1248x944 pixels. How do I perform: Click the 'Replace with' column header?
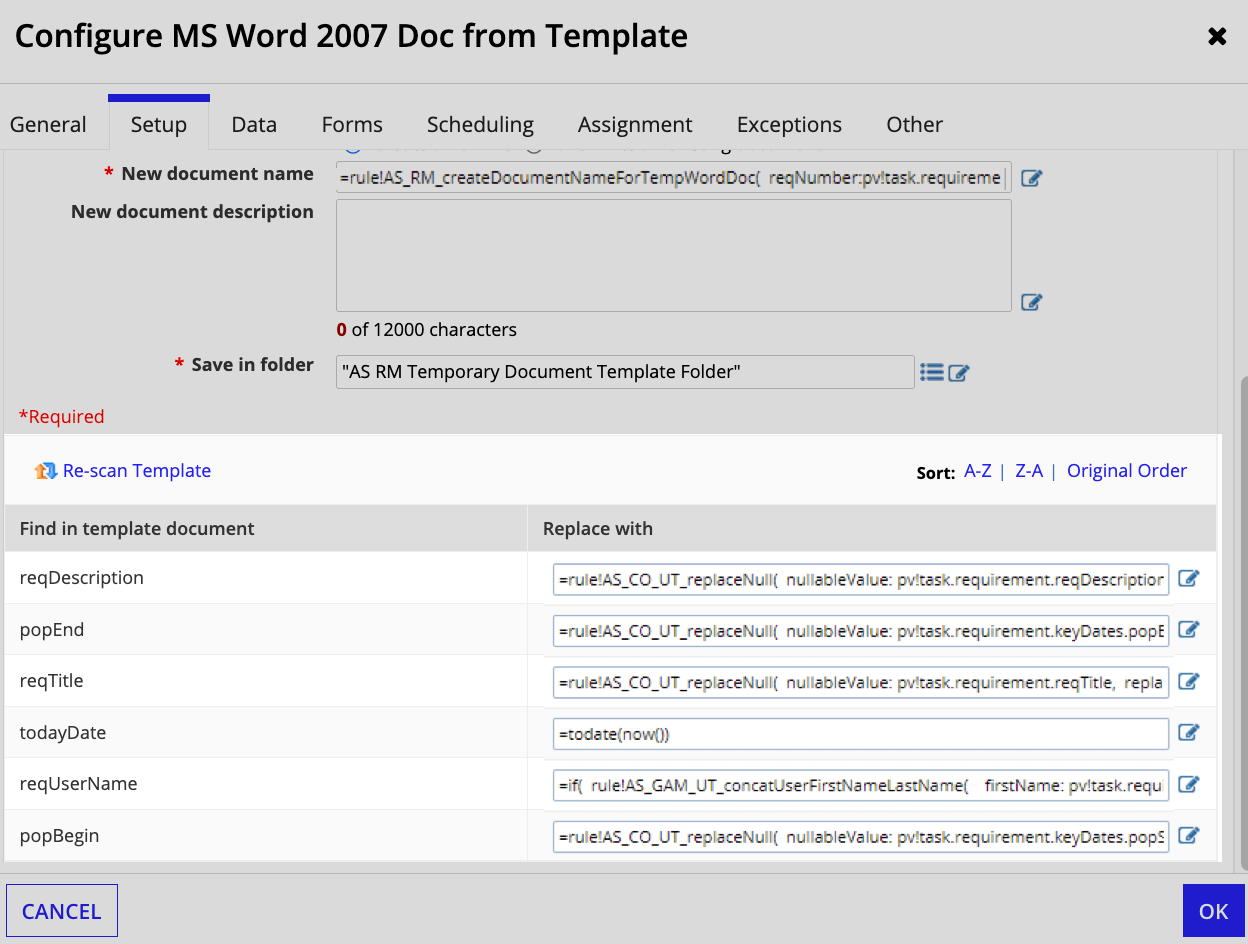(598, 528)
